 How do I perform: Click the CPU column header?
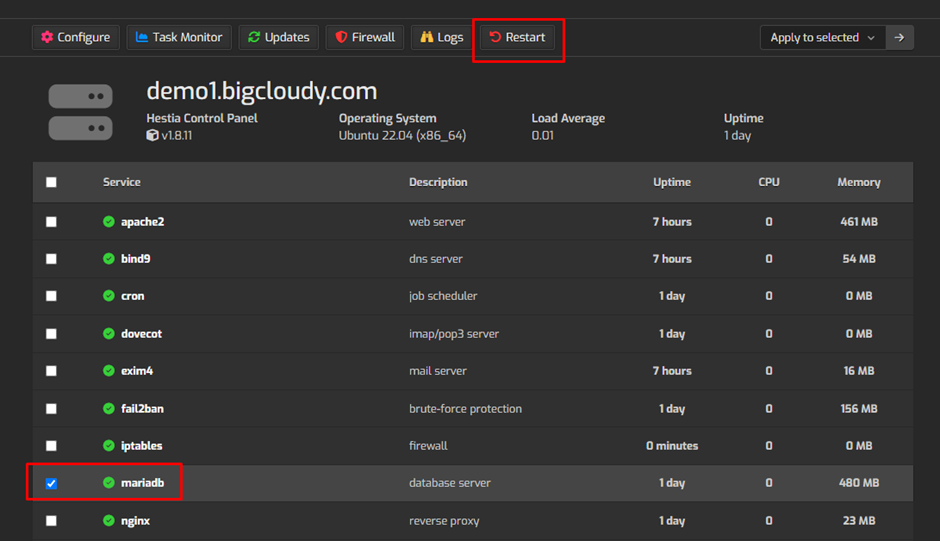point(769,182)
